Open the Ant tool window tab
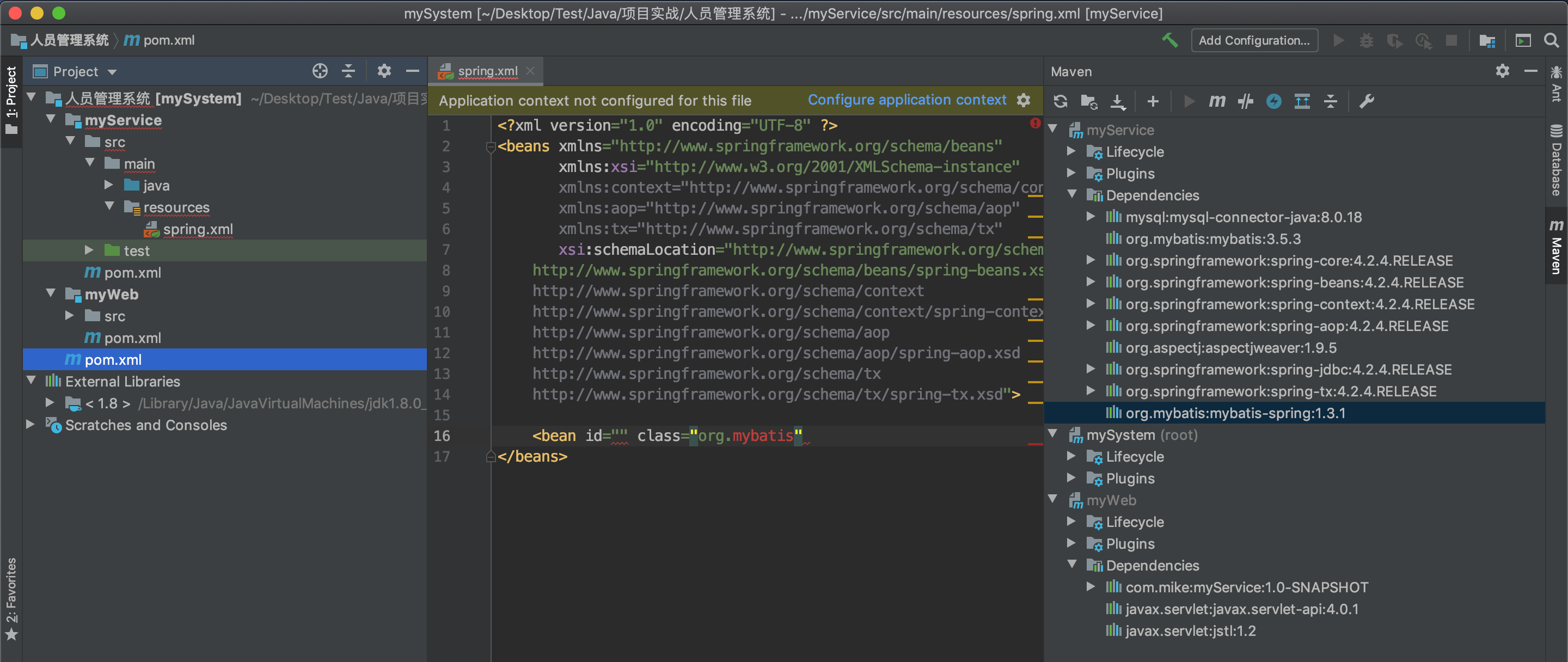The width and height of the screenshot is (1568, 662). [x=1557, y=84]
